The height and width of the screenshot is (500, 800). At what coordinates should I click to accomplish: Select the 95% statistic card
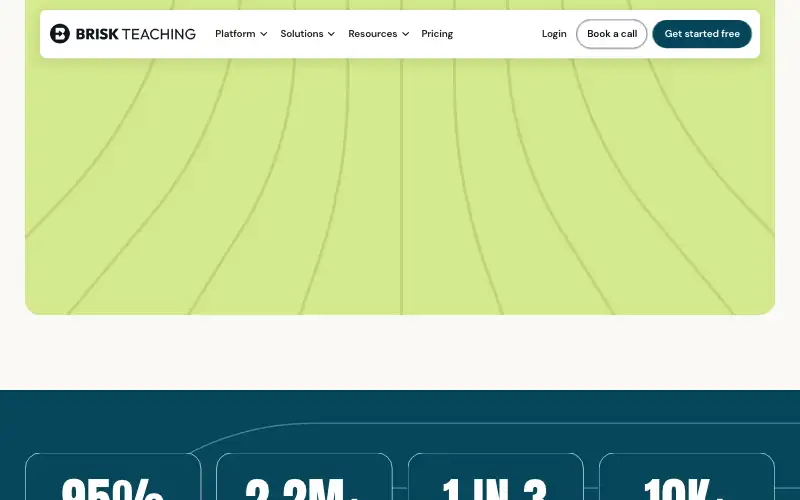click(113, 477)
